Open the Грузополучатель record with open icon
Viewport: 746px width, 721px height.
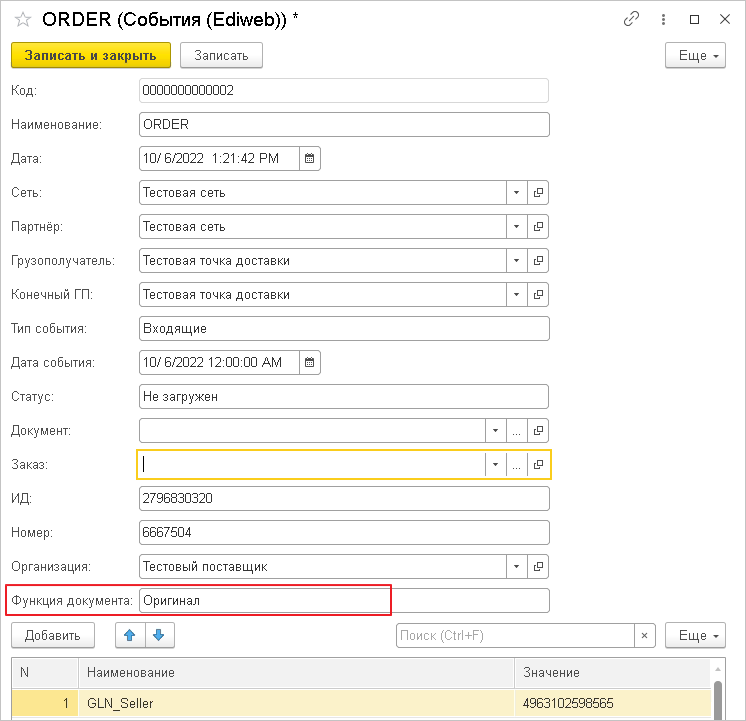click(538, 260)
